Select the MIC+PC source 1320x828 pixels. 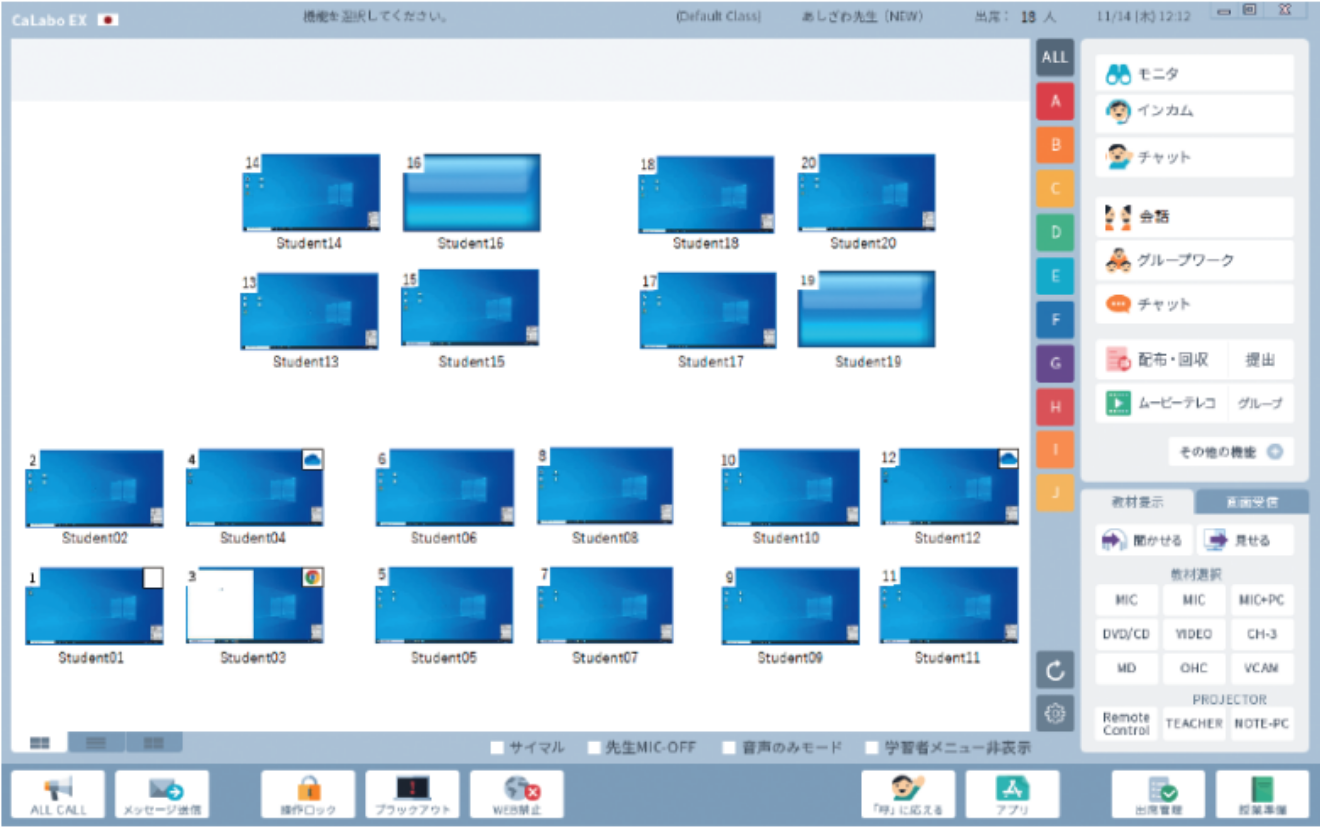1262,600
